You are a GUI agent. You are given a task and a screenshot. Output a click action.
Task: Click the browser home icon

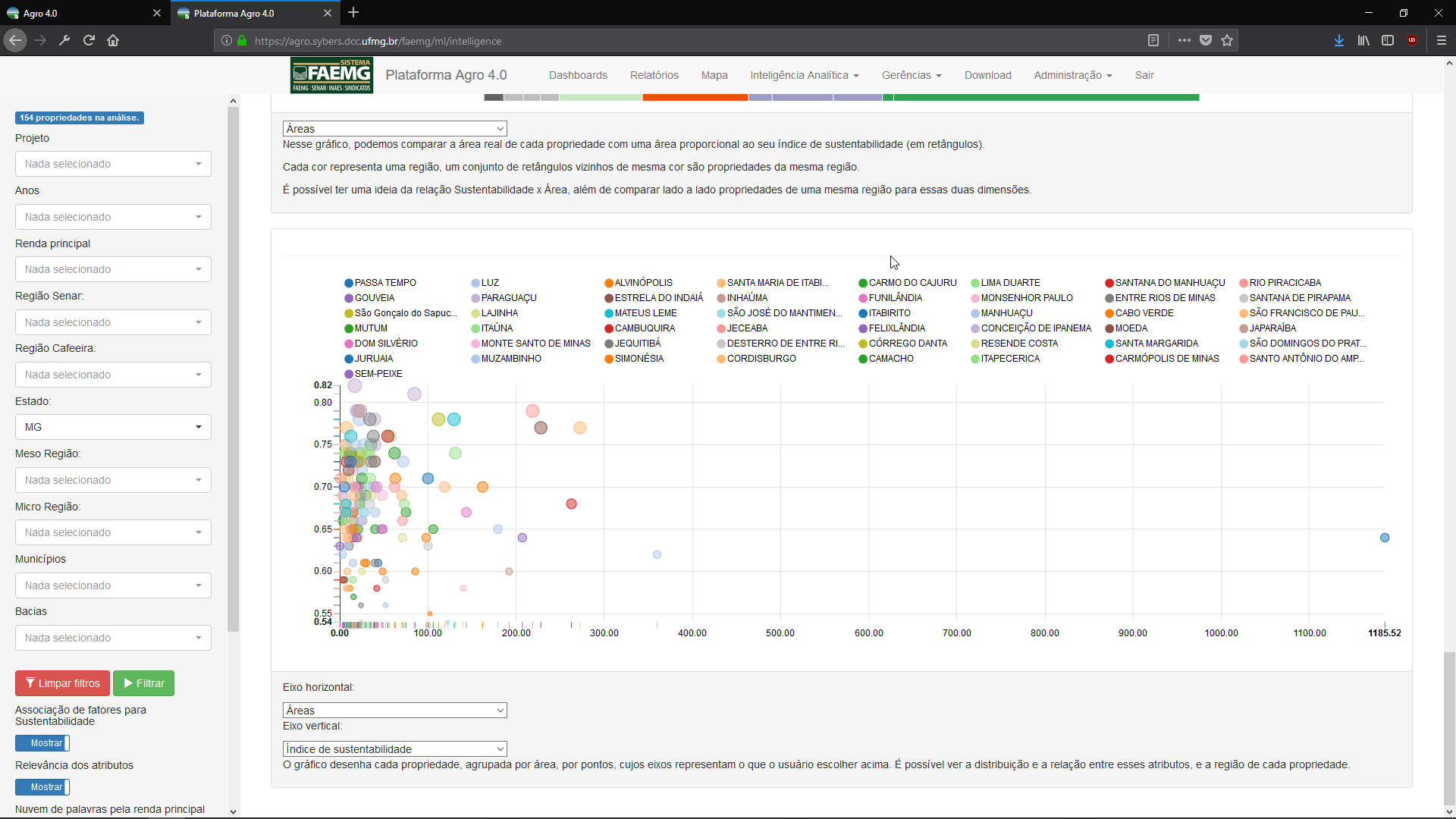tap(113, 41)
